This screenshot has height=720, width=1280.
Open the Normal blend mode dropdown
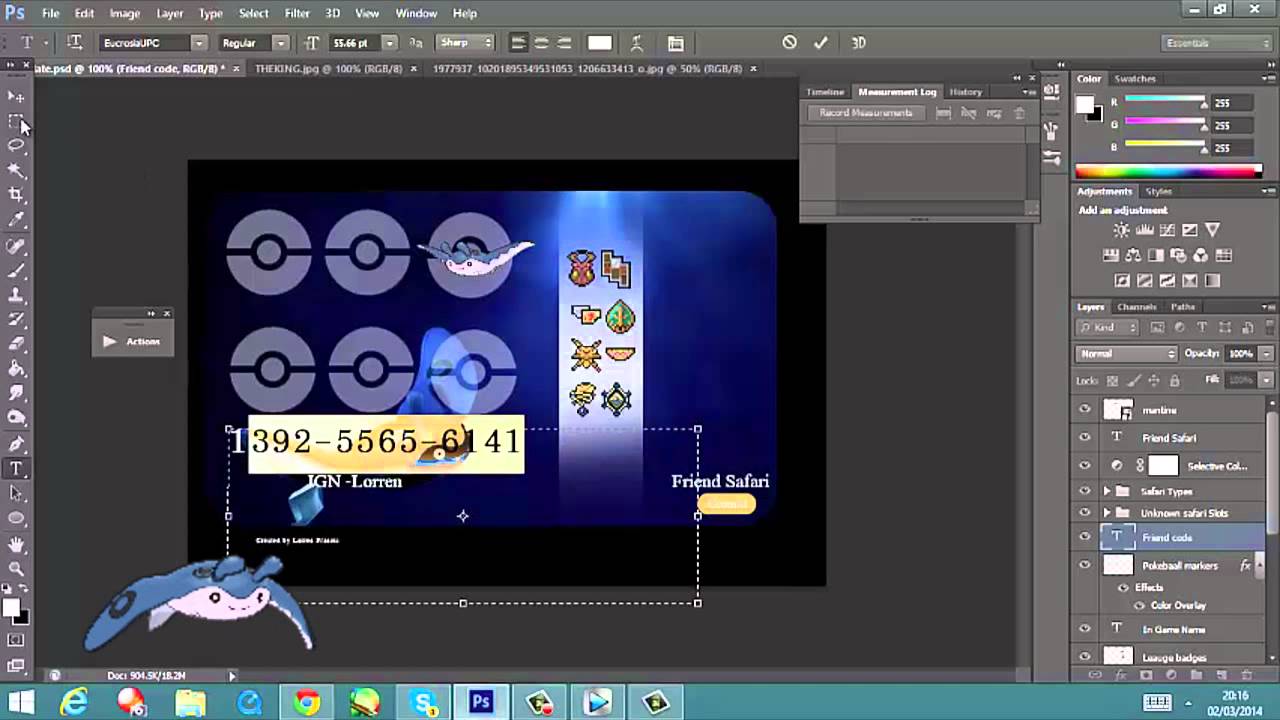[x=1127, y=354]
